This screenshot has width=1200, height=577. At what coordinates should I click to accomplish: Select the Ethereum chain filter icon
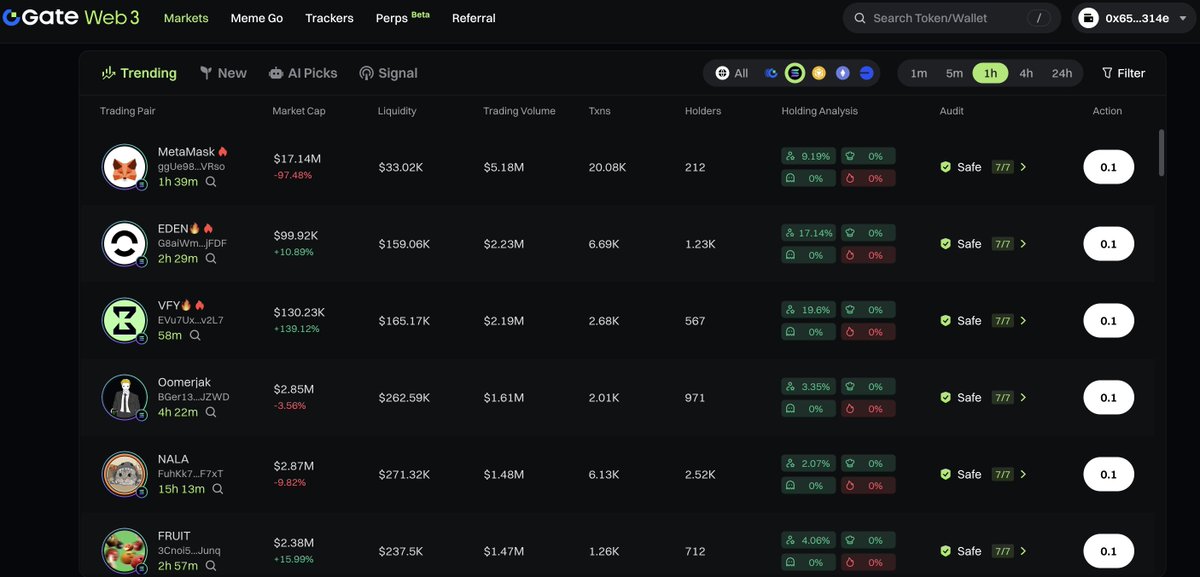pos(843,73)
